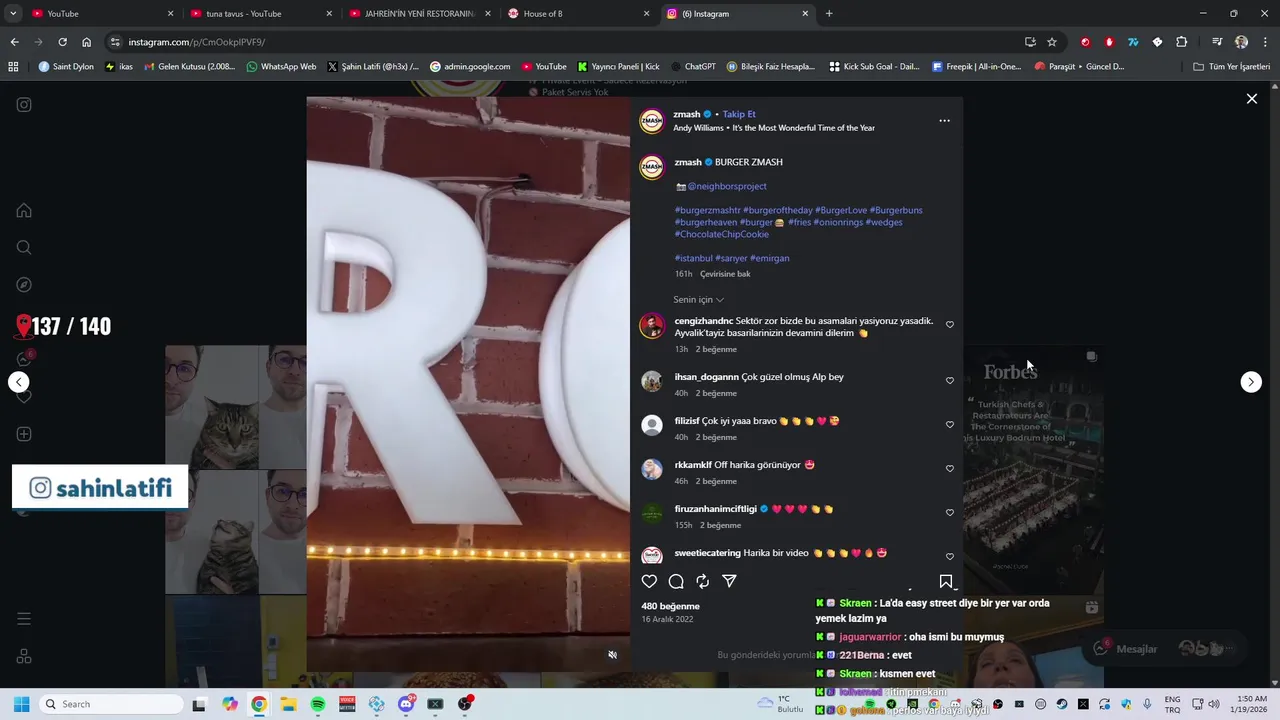Click 'Çevirisine bak' translation link
Image resolution: width=1280 pixels, height=720 pixels.
click(725, 274)
